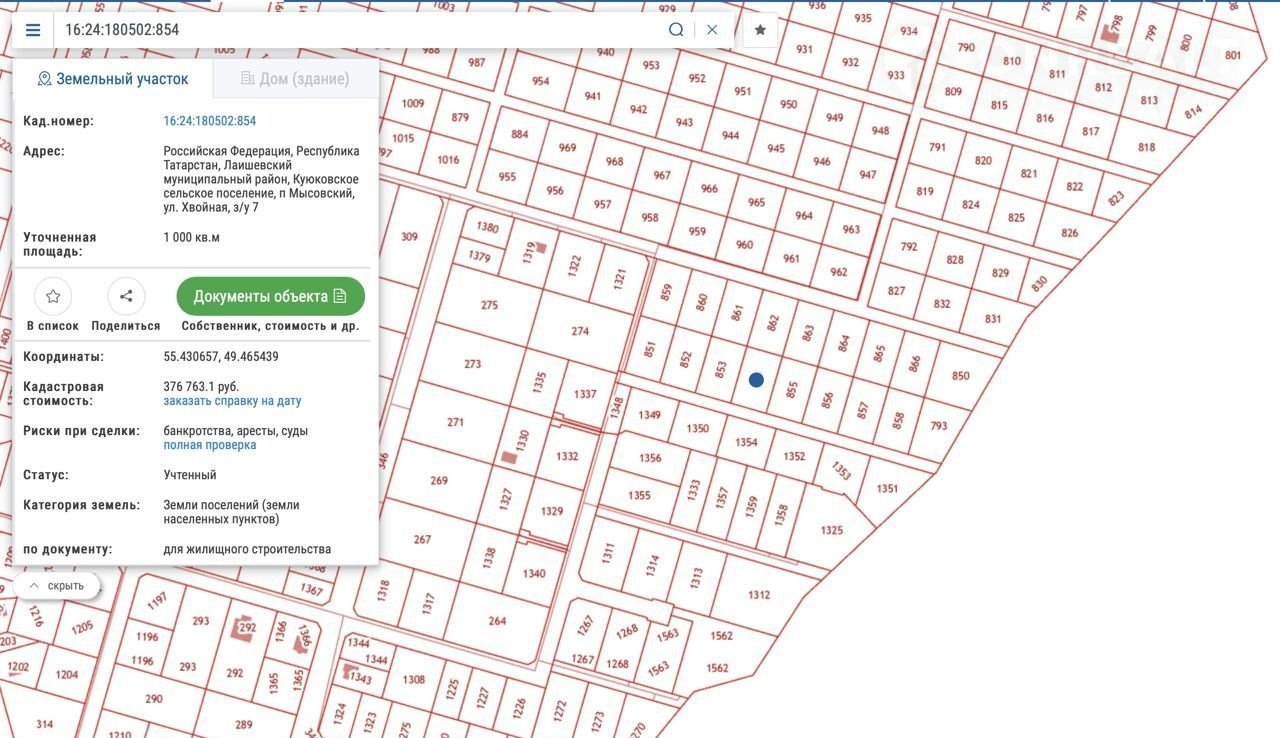The image size is (1280, 738).
Task: Add parcel to list with star icon
Action: [53, 297]
